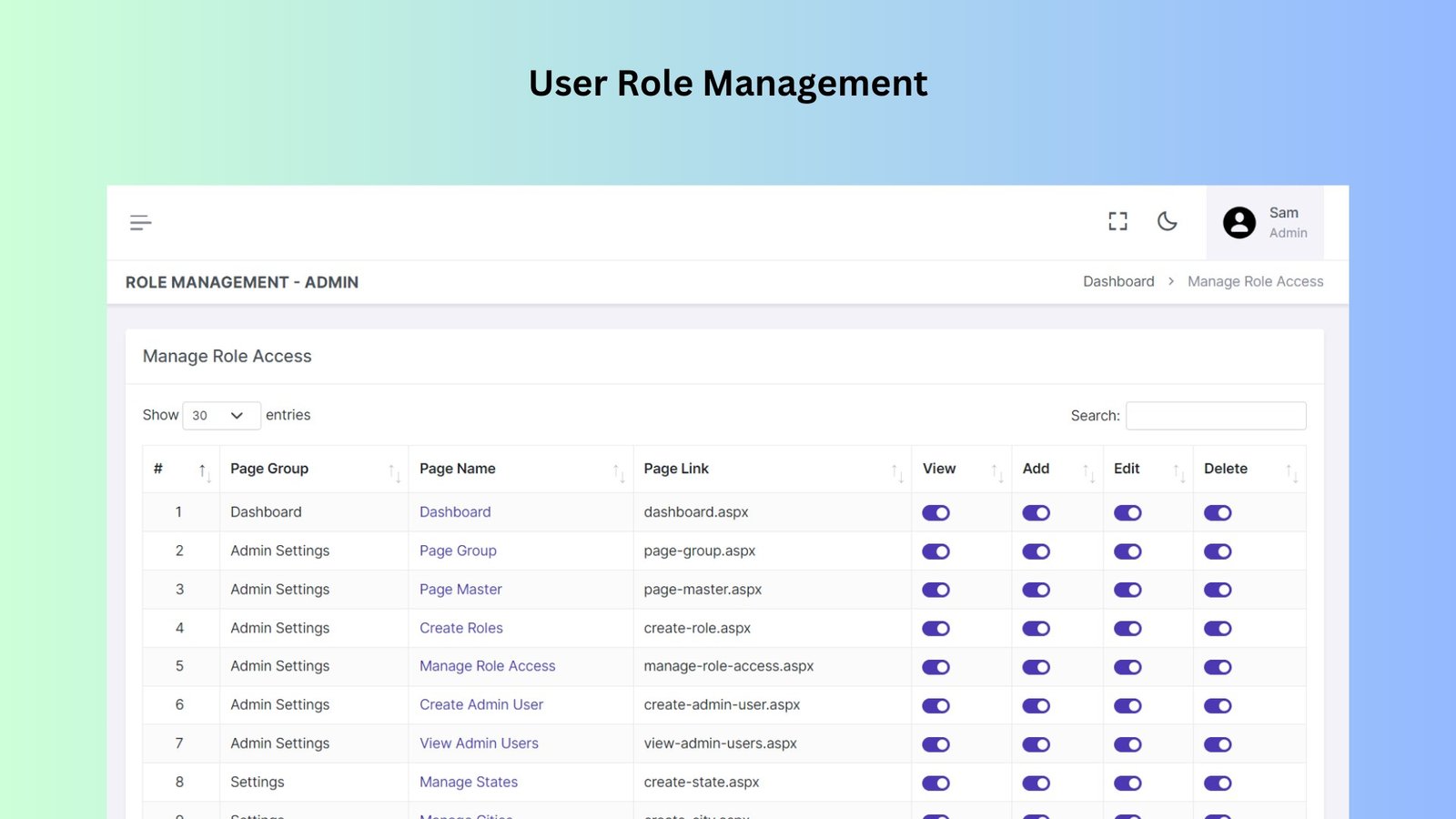Select cell text create-state.aspx
The height and width of the screenshot is (819, 1456).
(x=702, y=782)
